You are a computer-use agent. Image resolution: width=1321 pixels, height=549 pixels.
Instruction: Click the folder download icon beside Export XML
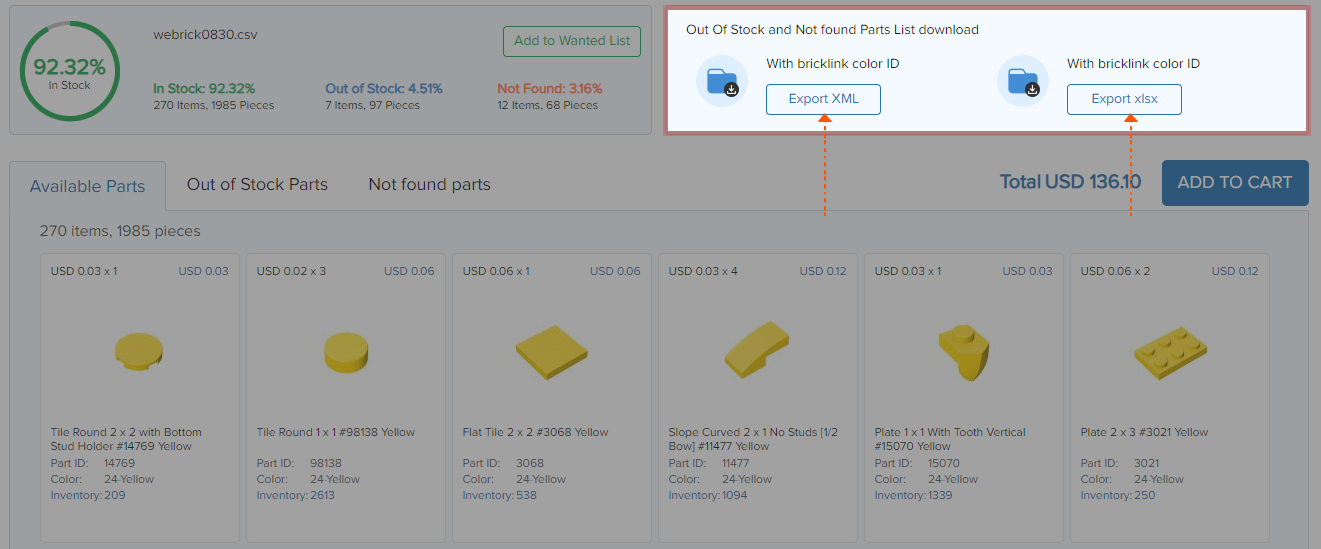(722, 82)
